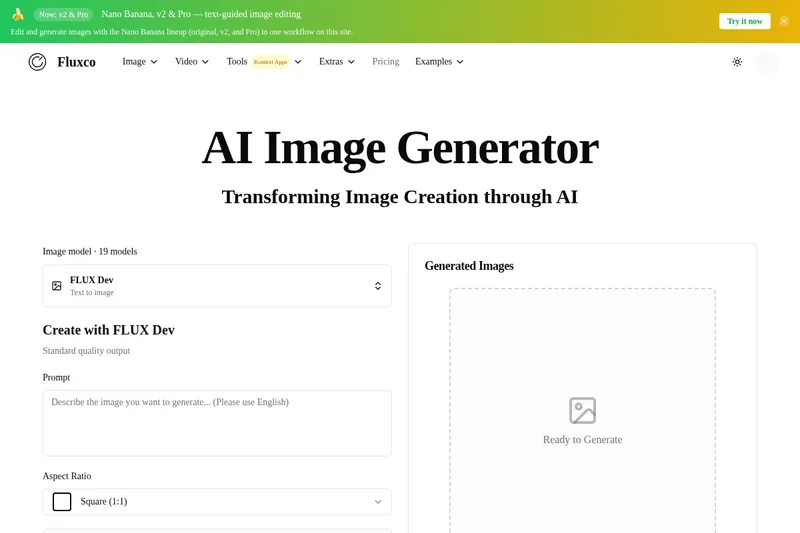This screenshot has height=533, width=800.
Task: Click the Fluxco brand name link
Action: pos(77,62)
